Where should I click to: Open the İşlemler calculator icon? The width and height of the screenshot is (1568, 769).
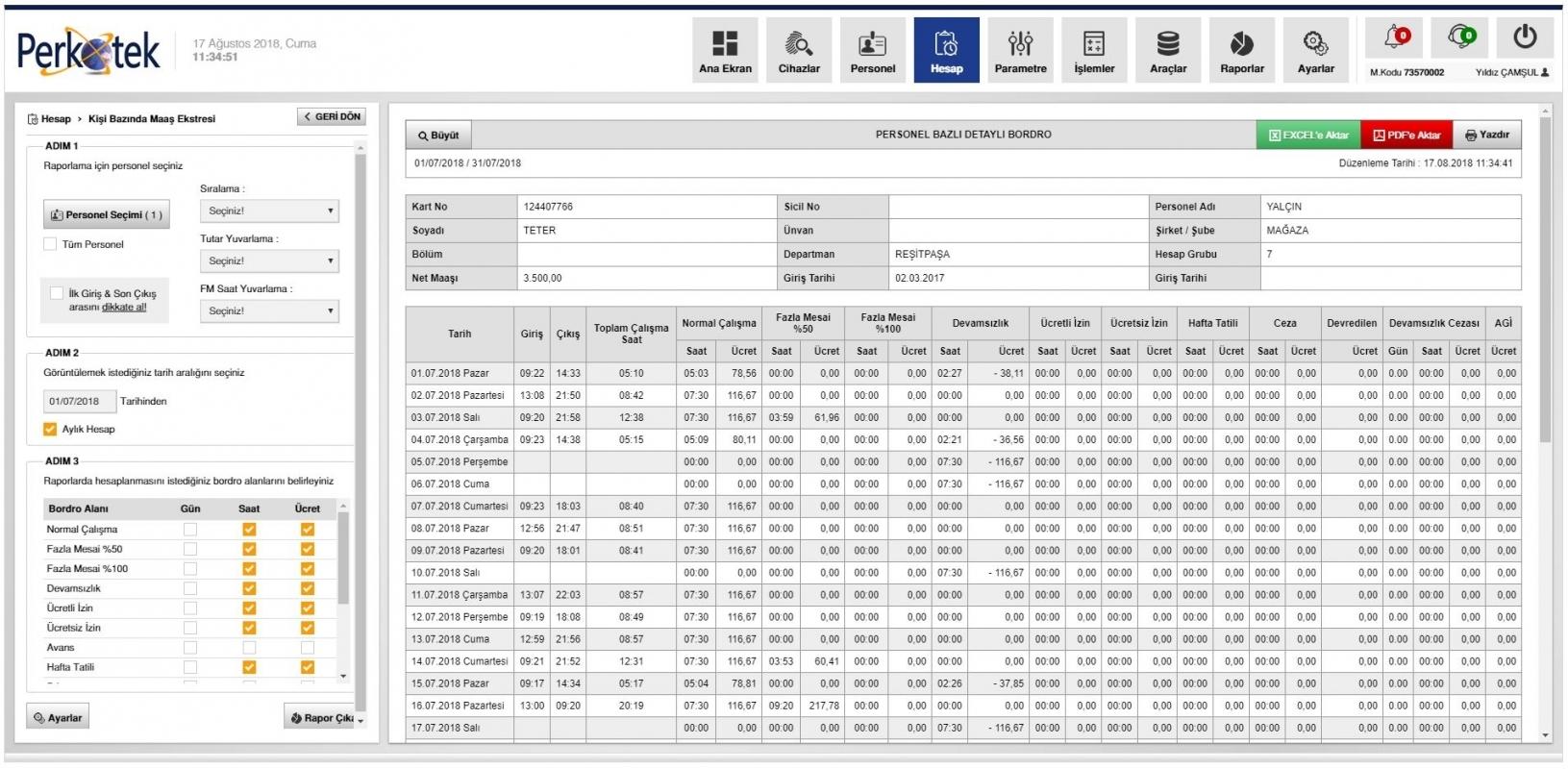click(1094, 50)
